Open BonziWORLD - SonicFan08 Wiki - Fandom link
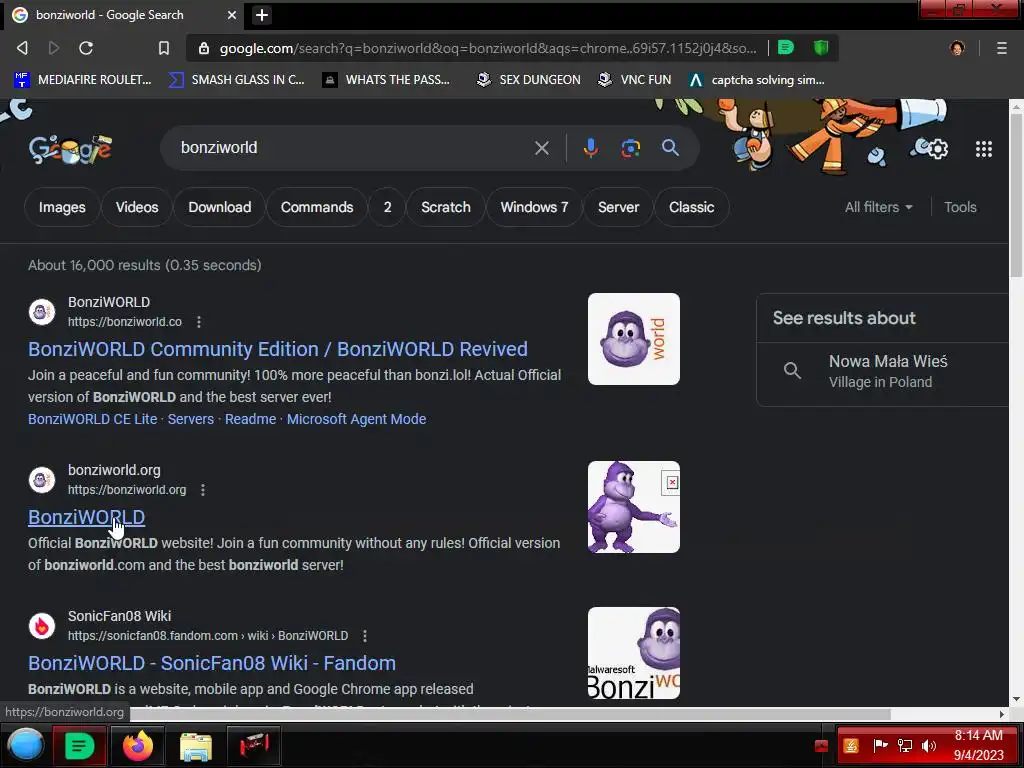The height and width of the screenshot is (768, 1024). (x=212, y=663)
